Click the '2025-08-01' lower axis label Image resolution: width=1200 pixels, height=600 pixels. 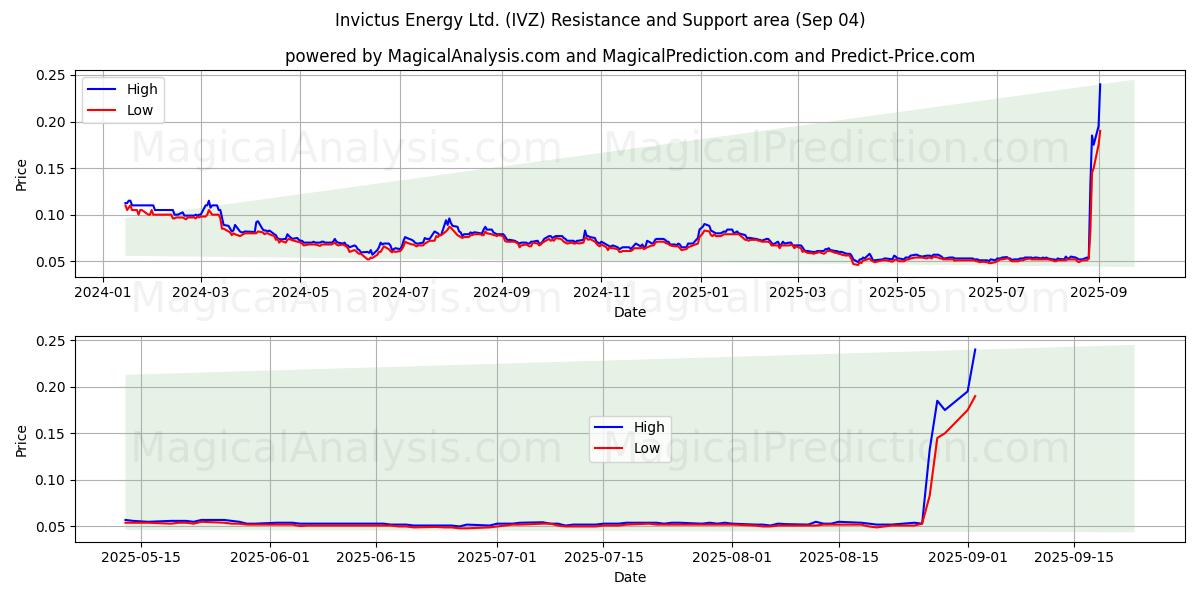pyautogui.click(x=732, y=557)
